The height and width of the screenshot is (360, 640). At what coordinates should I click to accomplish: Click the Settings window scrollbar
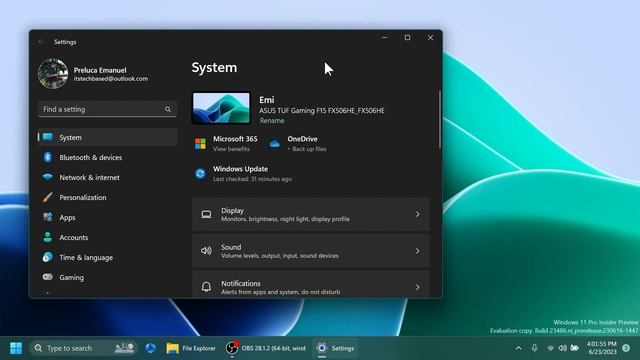coord(440,119)
